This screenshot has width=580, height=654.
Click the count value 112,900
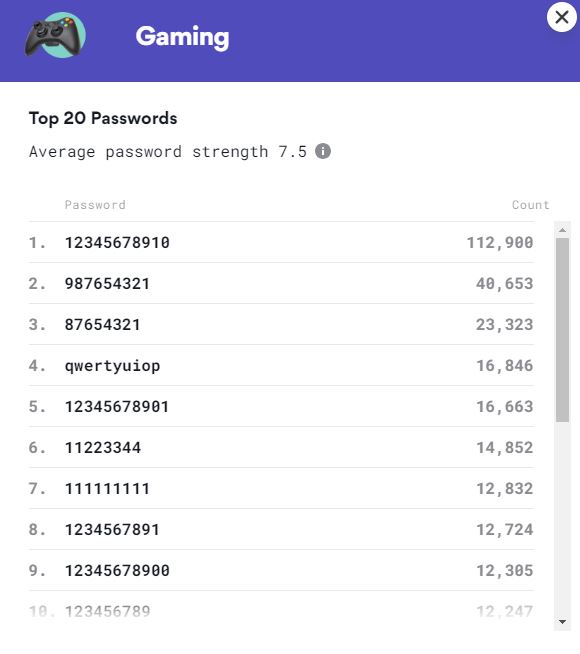(x=500, y=242)
